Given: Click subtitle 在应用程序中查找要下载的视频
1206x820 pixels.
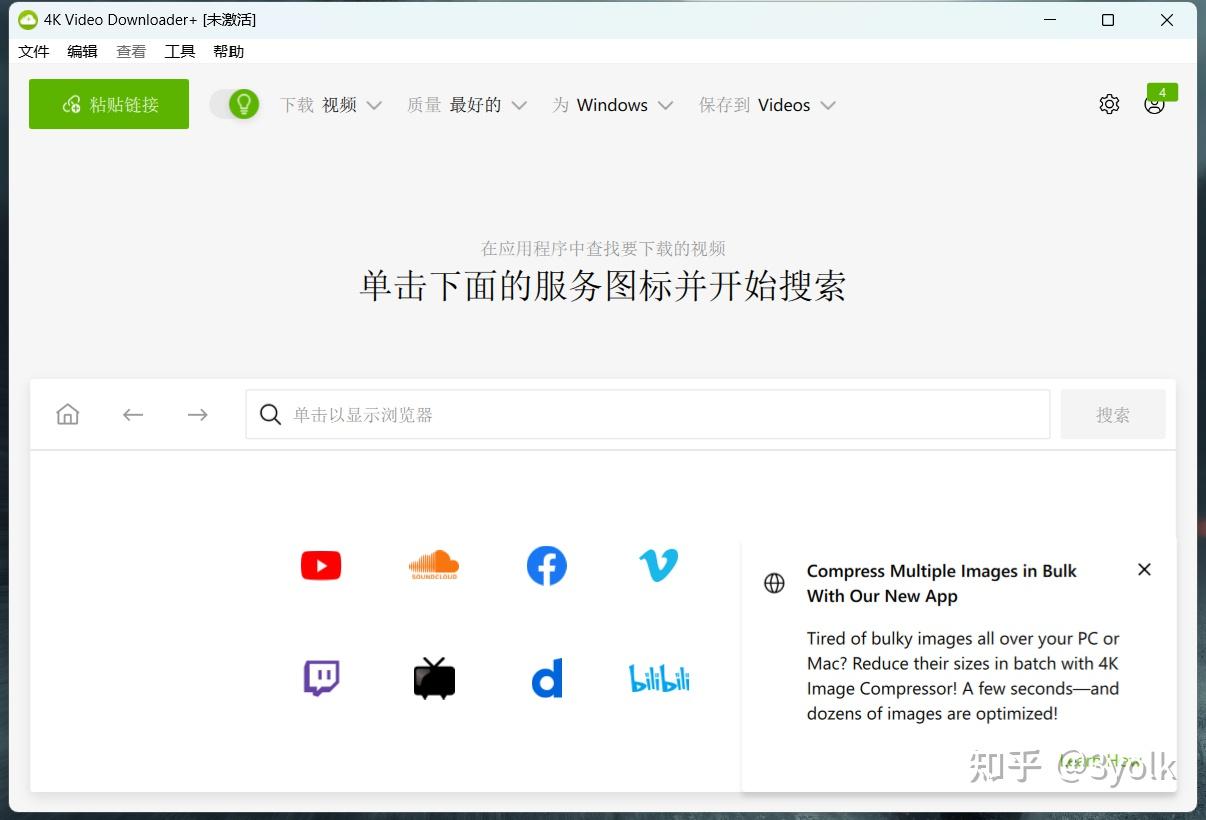Looking at the screenshot, I should point(603,248).
